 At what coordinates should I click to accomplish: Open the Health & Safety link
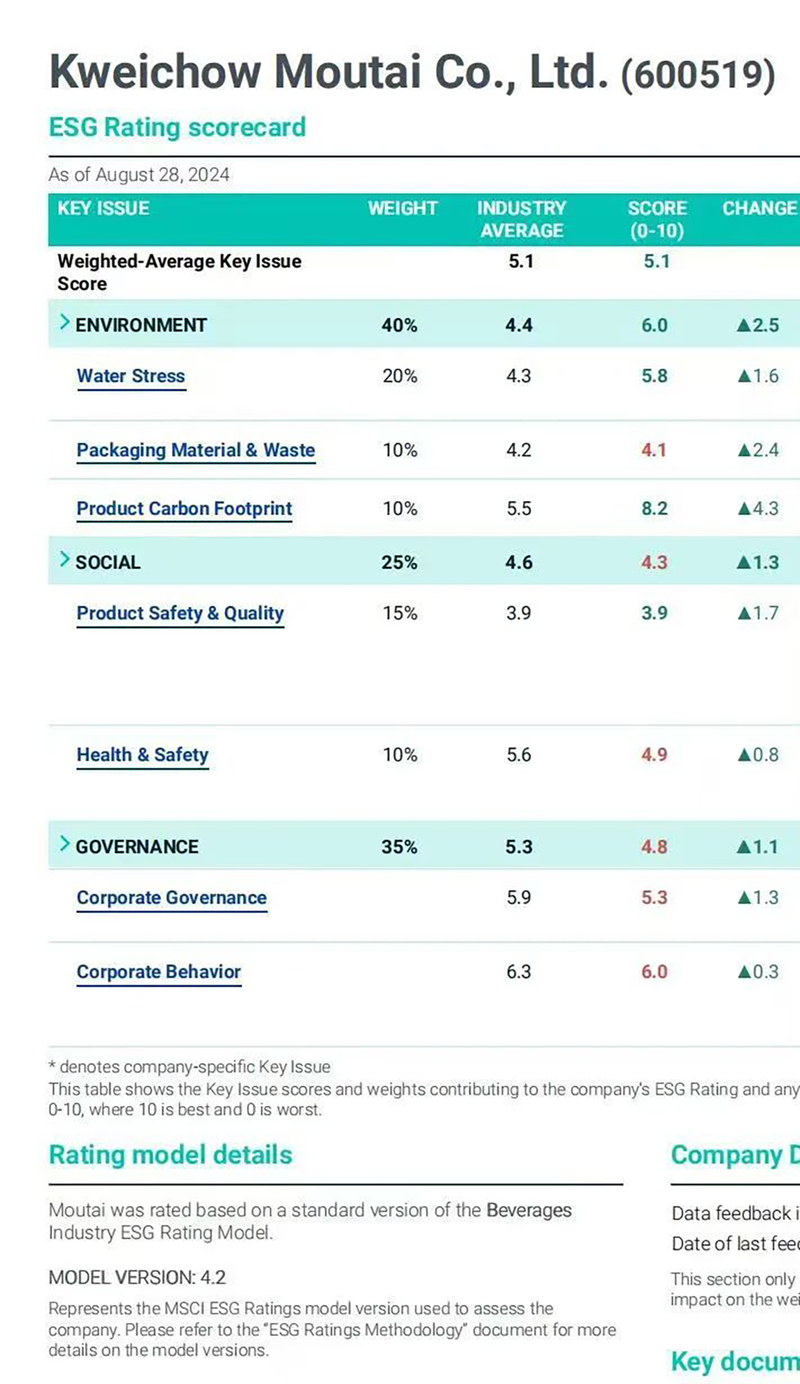tap(142, 755)
